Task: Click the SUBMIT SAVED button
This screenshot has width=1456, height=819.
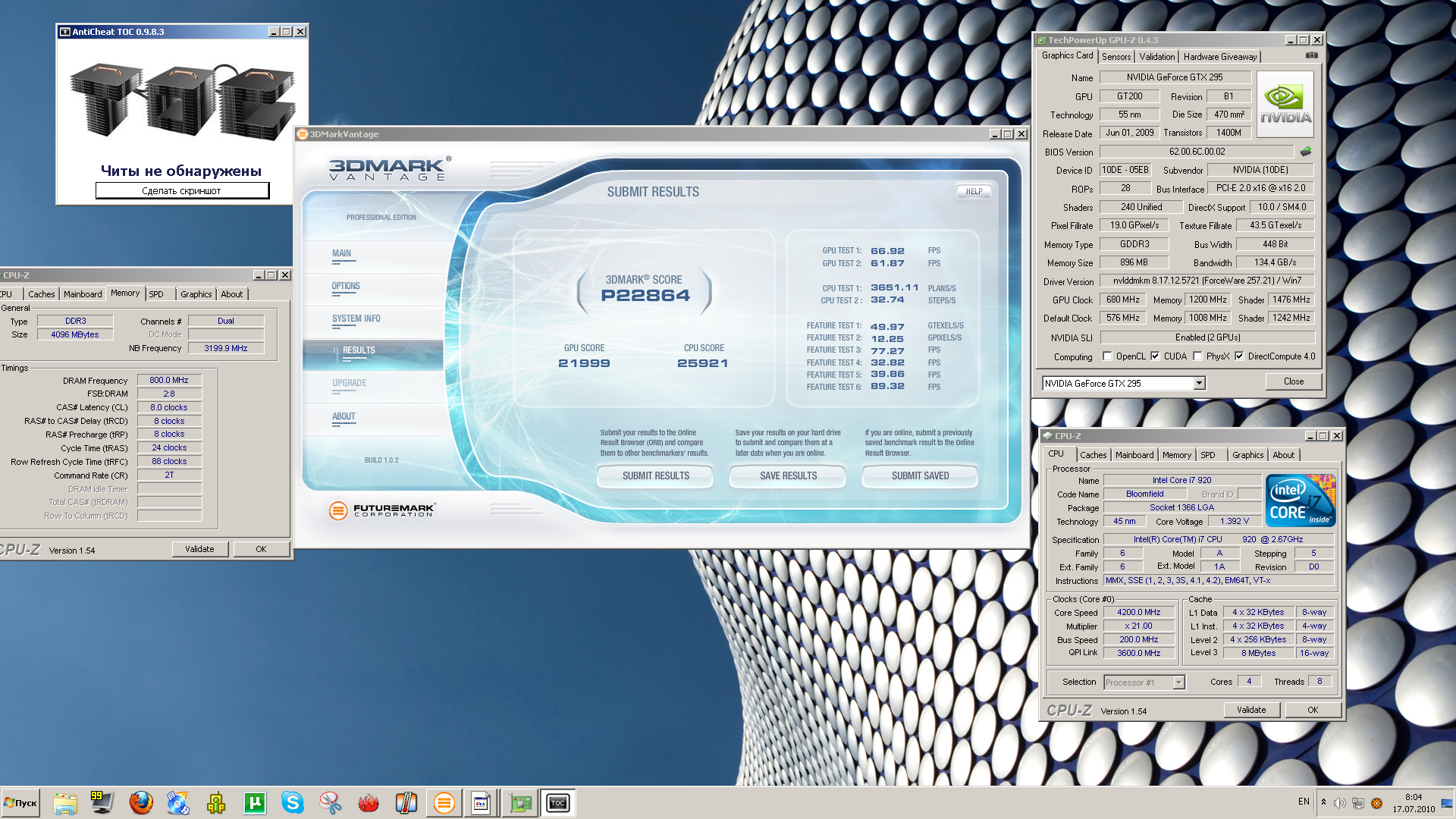Action: (x=920, y=476)
